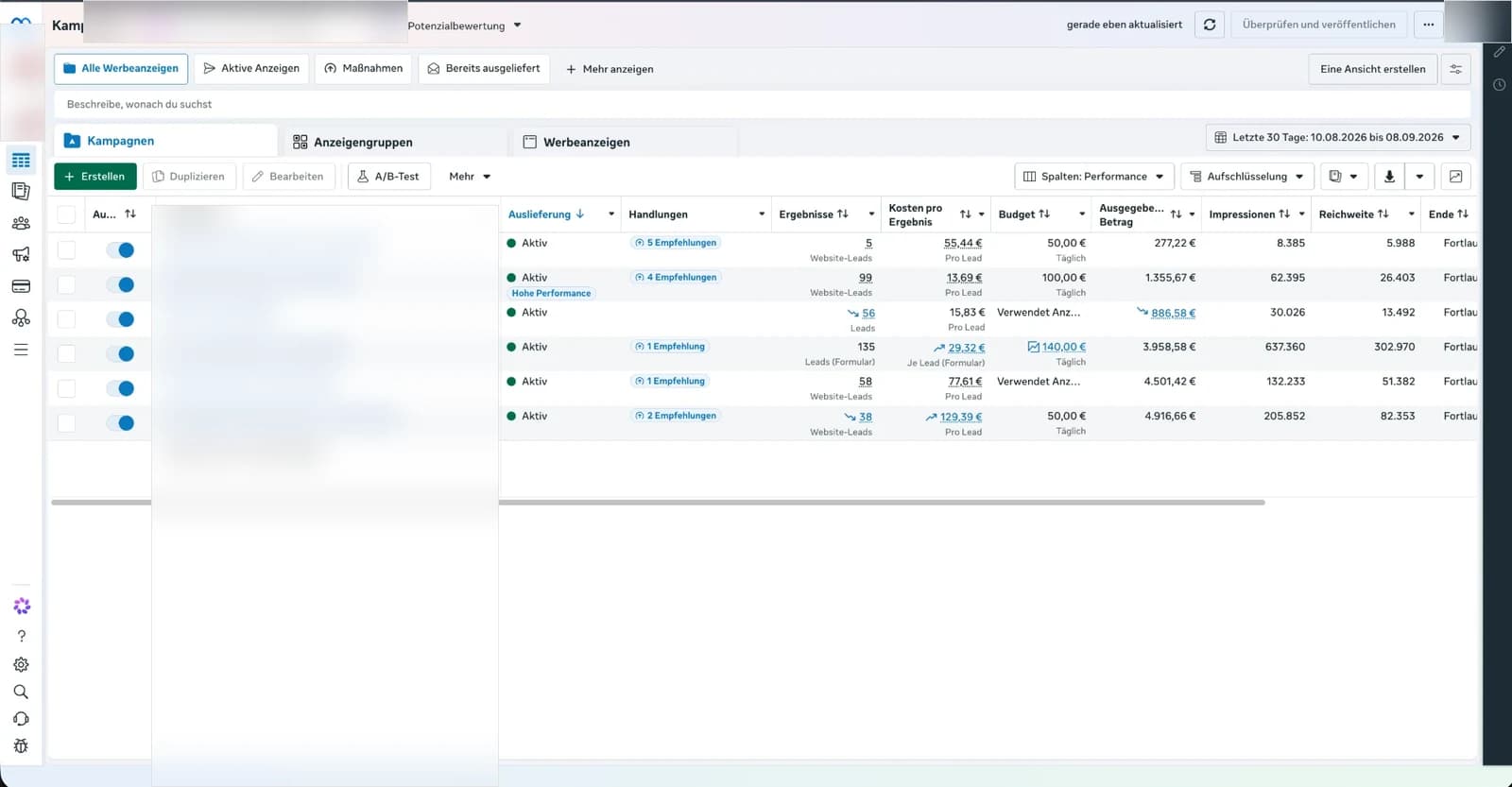
Task: Switch to the Werbeanzeigen tab
Action: coord(626,142)
